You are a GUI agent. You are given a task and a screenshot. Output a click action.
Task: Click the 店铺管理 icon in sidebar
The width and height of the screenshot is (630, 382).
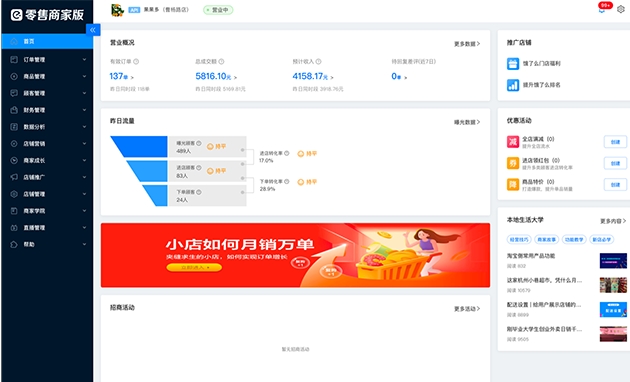(14, 194)
